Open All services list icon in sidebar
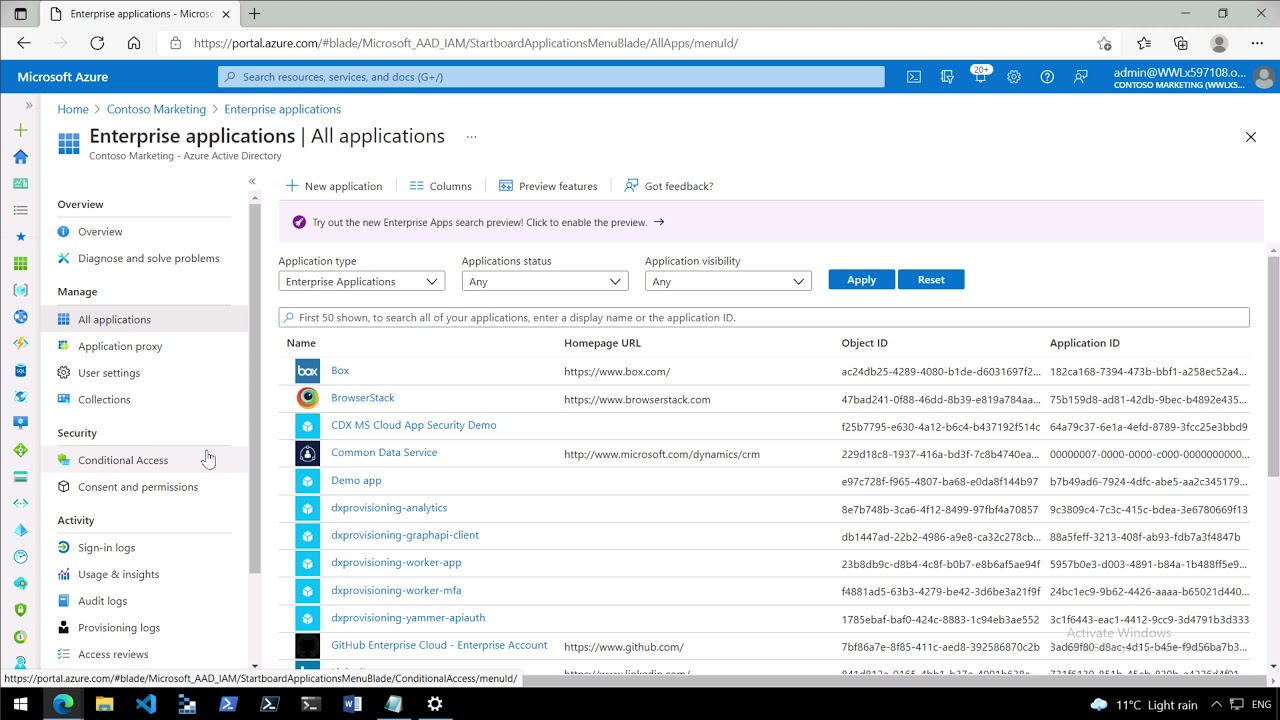1280x720 pixels. (x=20, y=210)
